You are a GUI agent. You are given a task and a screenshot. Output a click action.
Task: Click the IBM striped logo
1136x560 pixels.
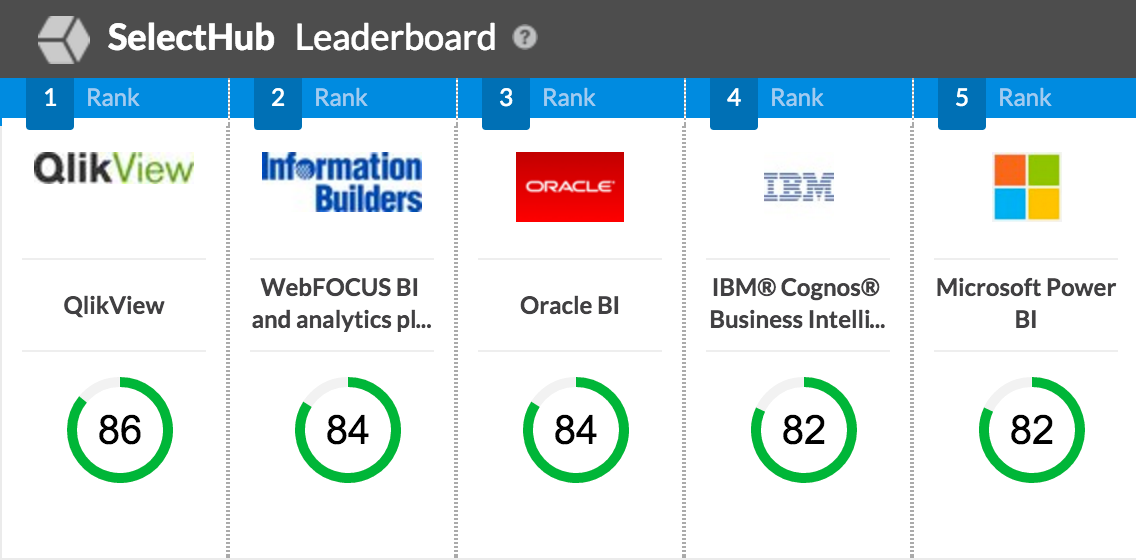coord(798,186)
